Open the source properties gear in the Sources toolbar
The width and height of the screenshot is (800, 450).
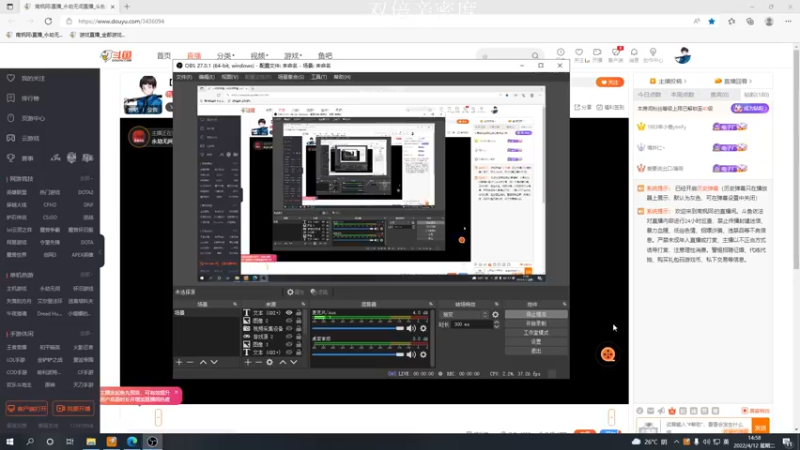coord(270,362)
